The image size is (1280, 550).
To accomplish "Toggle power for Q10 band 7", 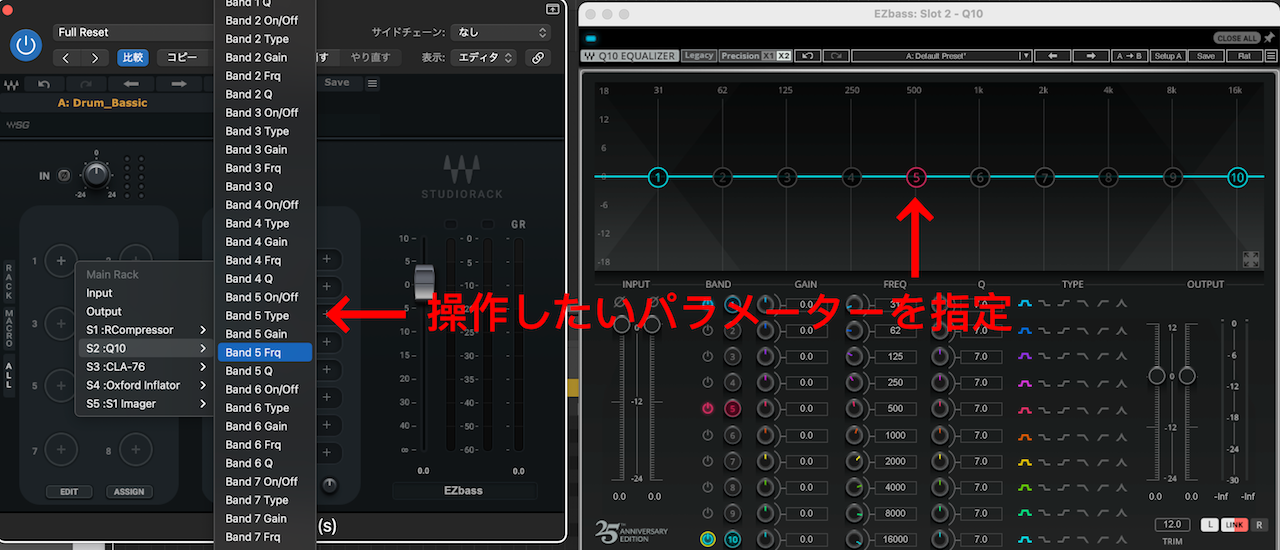I will [708, 462].
